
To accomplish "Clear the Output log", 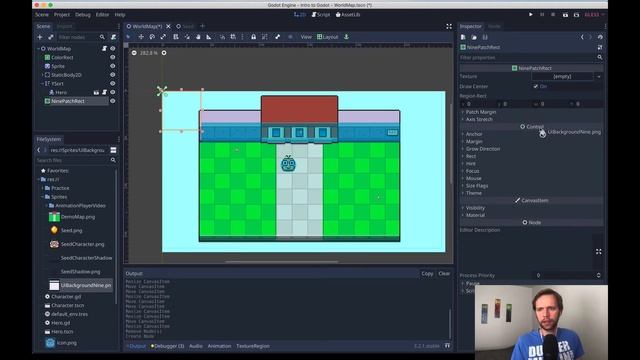I will (444, 273).
